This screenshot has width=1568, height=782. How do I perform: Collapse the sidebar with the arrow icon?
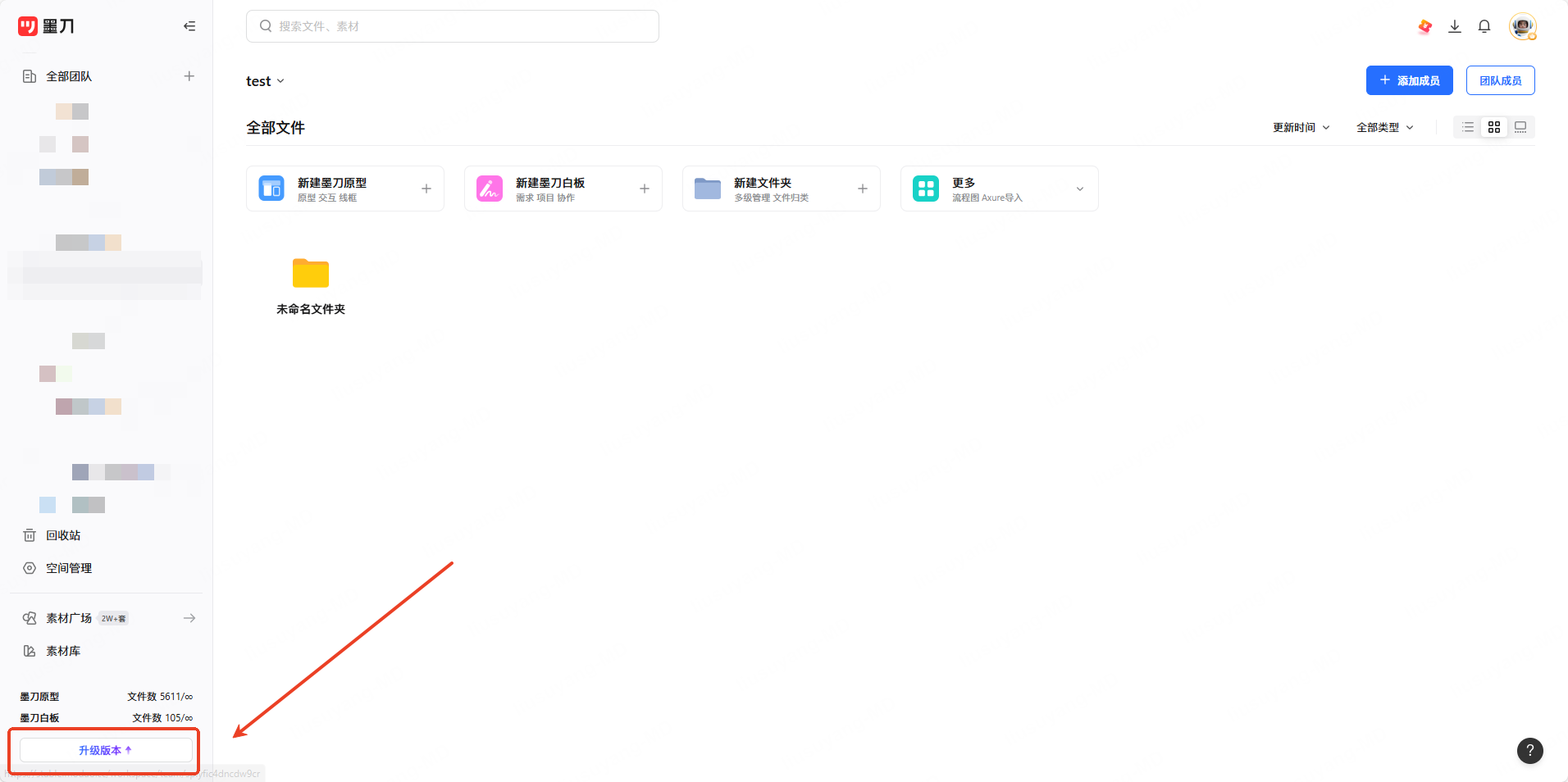[189, 26]
